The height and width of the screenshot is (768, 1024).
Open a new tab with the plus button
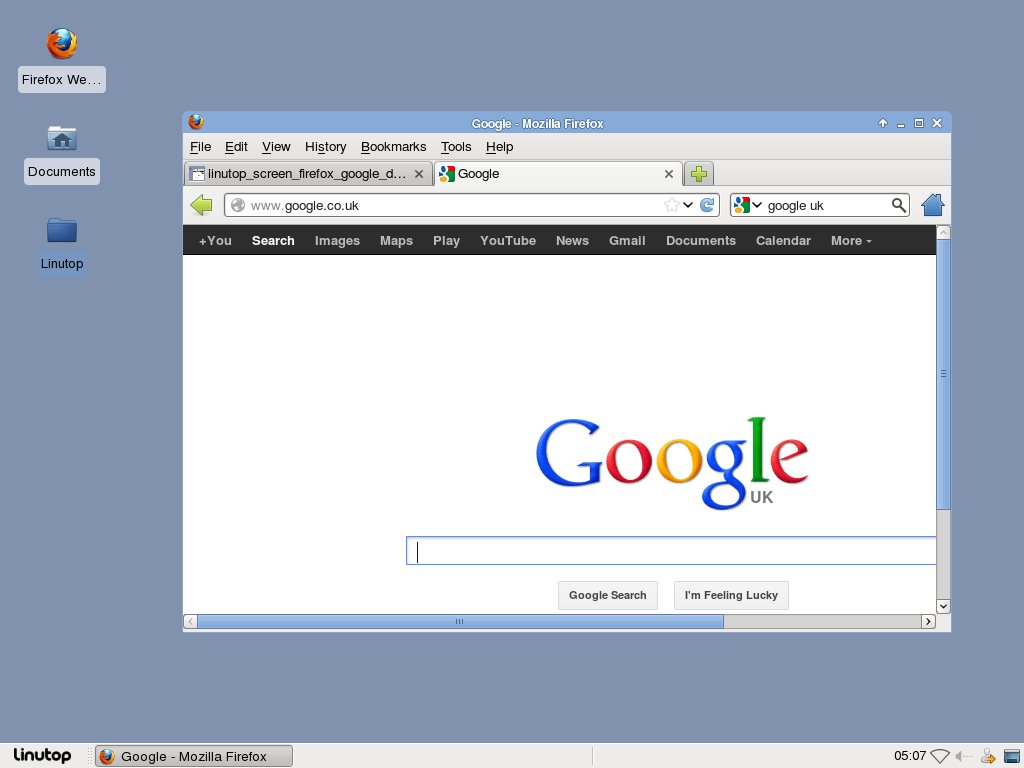coord(699,174)
